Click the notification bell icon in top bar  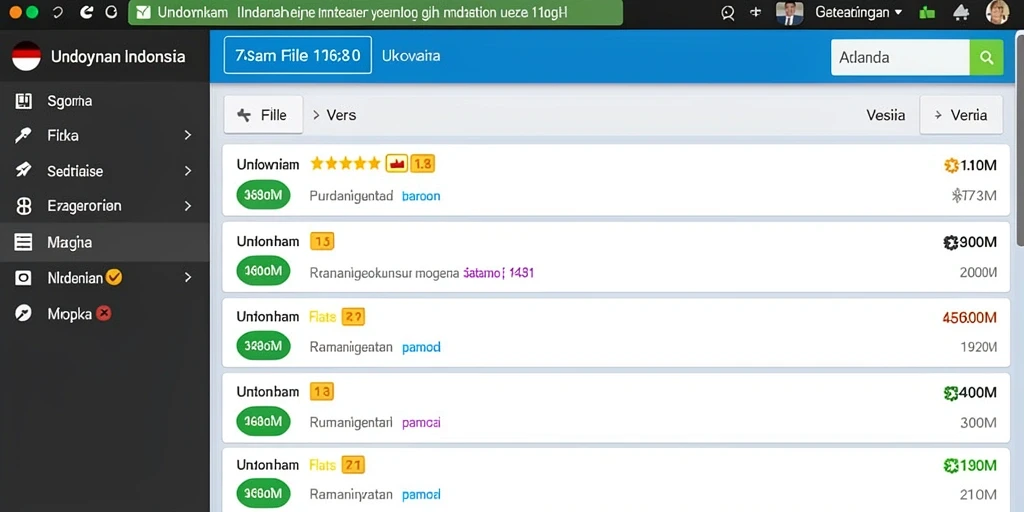click(961, 12)
